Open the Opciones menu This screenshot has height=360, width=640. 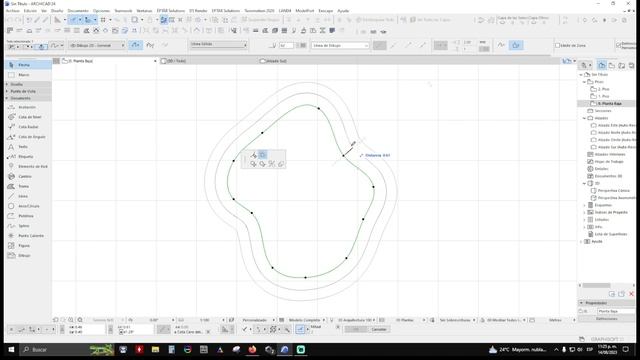pyautogui.click(x=101, y=11)
